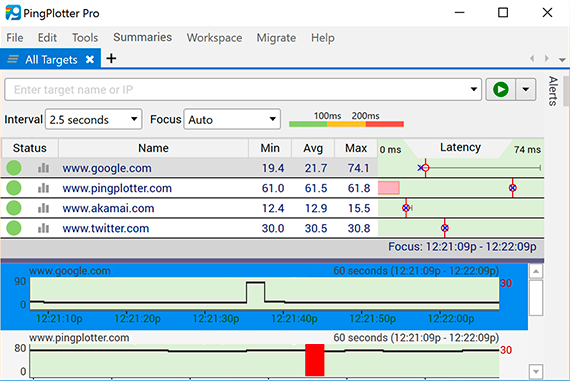Open the Alerts side panel

[x=553, y=91]
